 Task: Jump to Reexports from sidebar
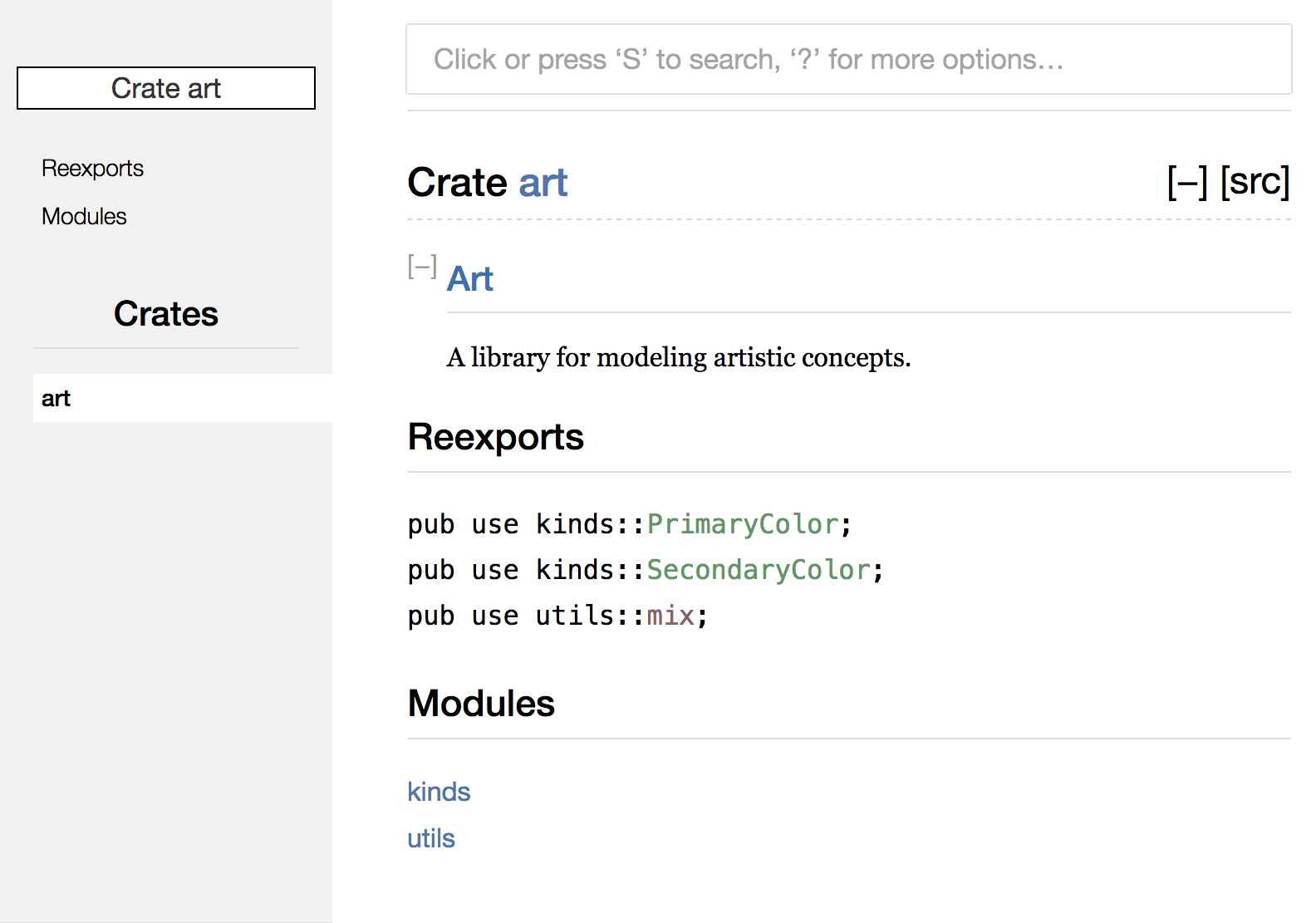point(92,169)
